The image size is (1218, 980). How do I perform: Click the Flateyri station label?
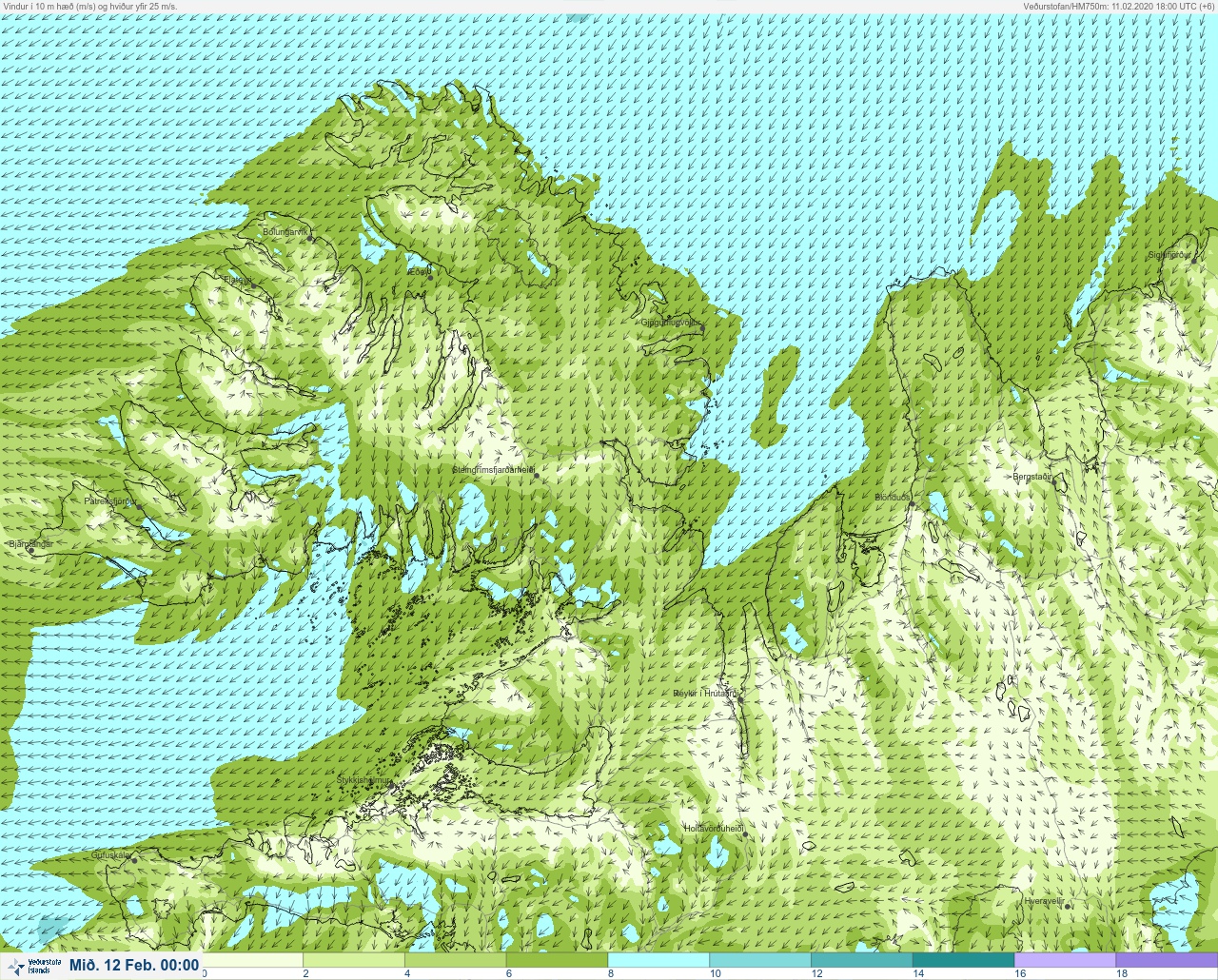coord(237,280)
